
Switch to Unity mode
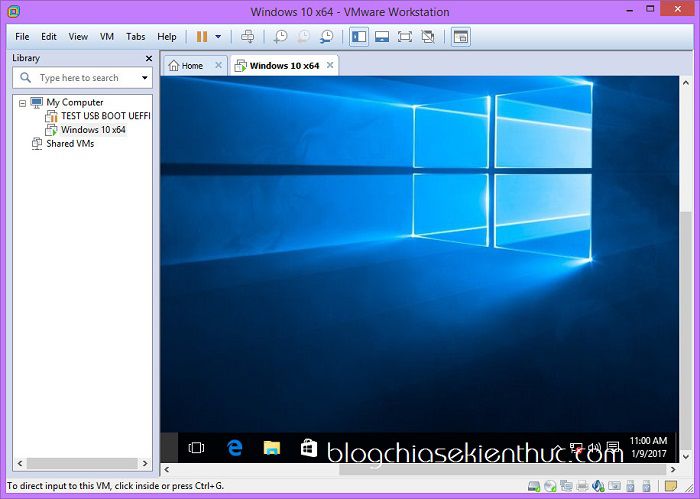(428, 37)
